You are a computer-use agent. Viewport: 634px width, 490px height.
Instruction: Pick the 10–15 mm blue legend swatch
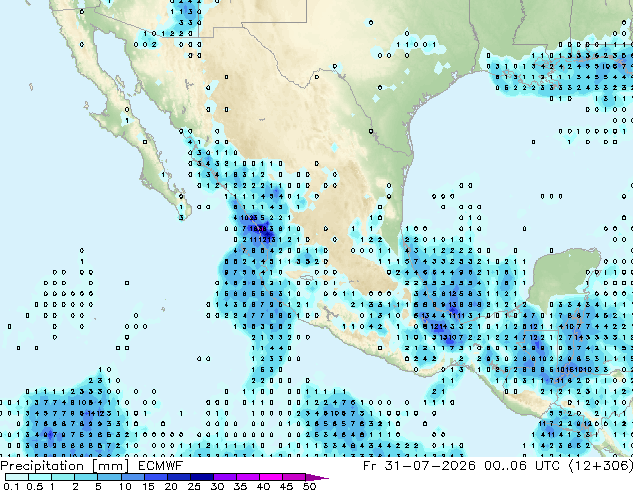[133, 477]
